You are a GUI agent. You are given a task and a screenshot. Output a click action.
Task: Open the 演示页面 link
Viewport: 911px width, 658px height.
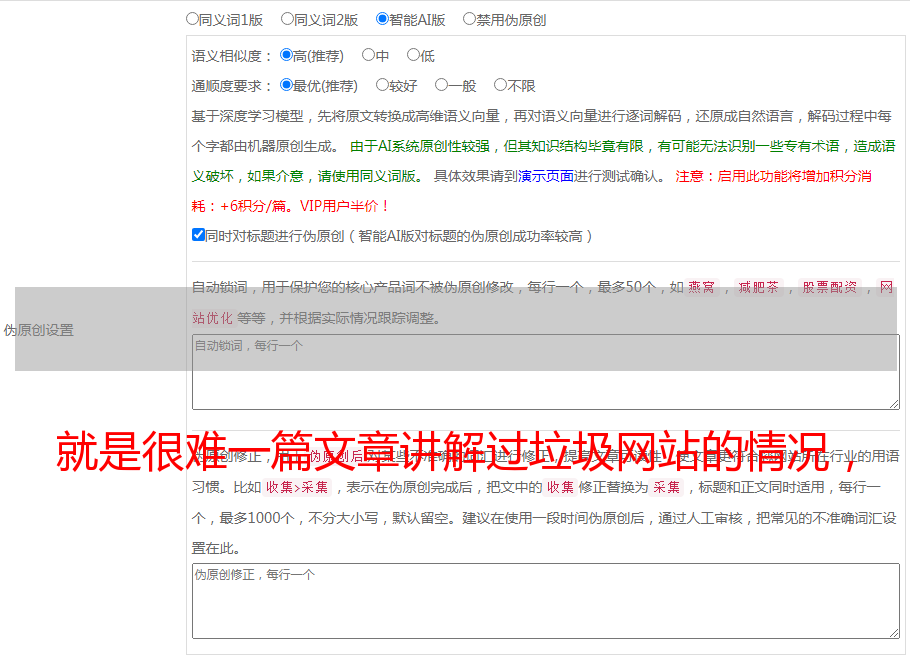[x=545, y=177]
